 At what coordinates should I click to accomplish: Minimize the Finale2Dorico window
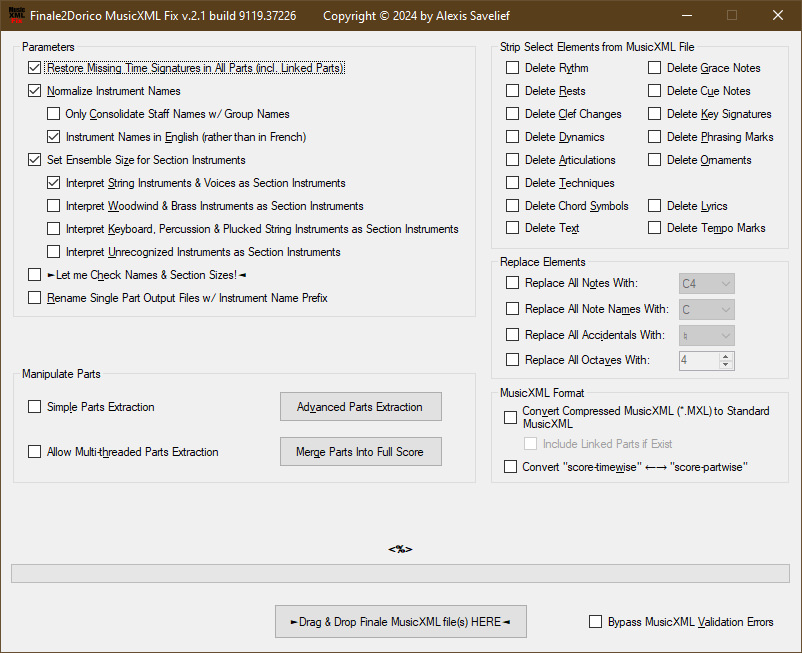(x=687, y=15)
